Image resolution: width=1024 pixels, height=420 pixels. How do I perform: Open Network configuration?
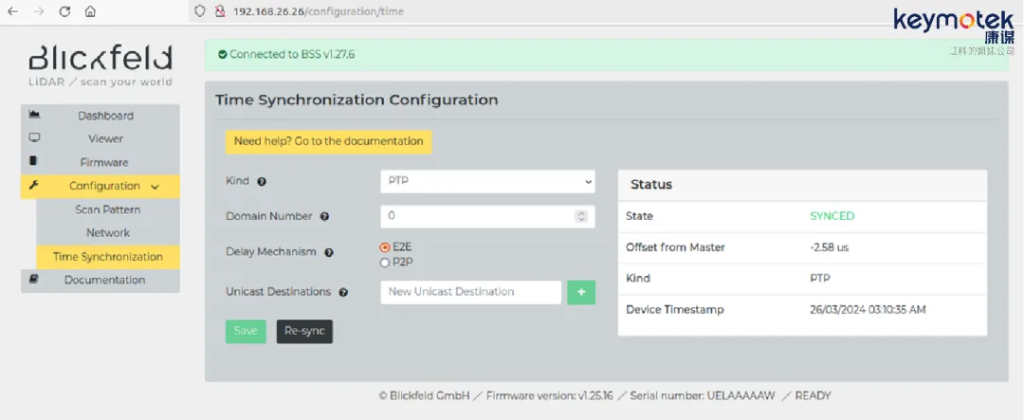pos(108,233)
